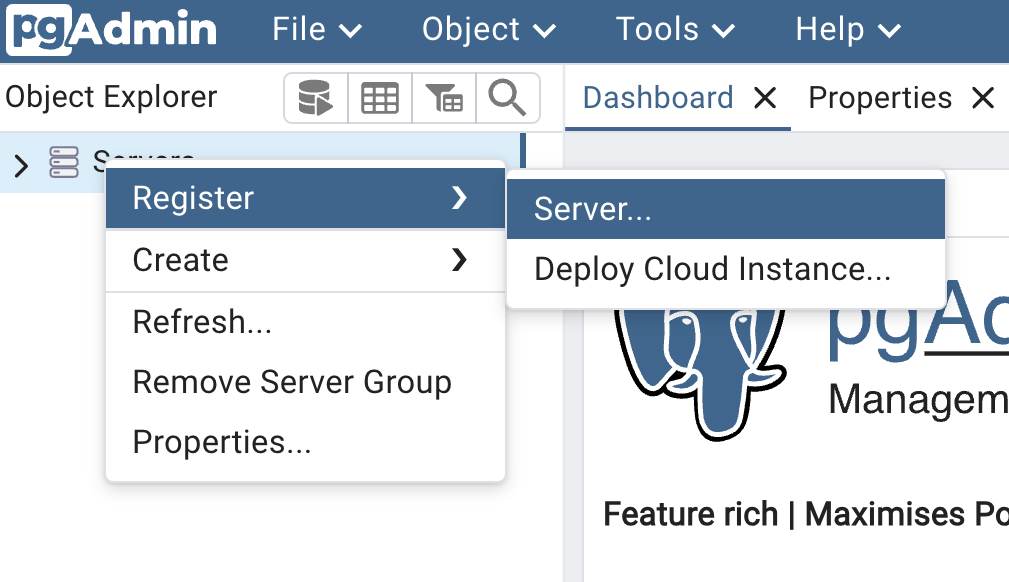Viewport: 1009px width, 582px height.
Task: Click the Search Objects magnifier icon
Action: click(507, 98)
